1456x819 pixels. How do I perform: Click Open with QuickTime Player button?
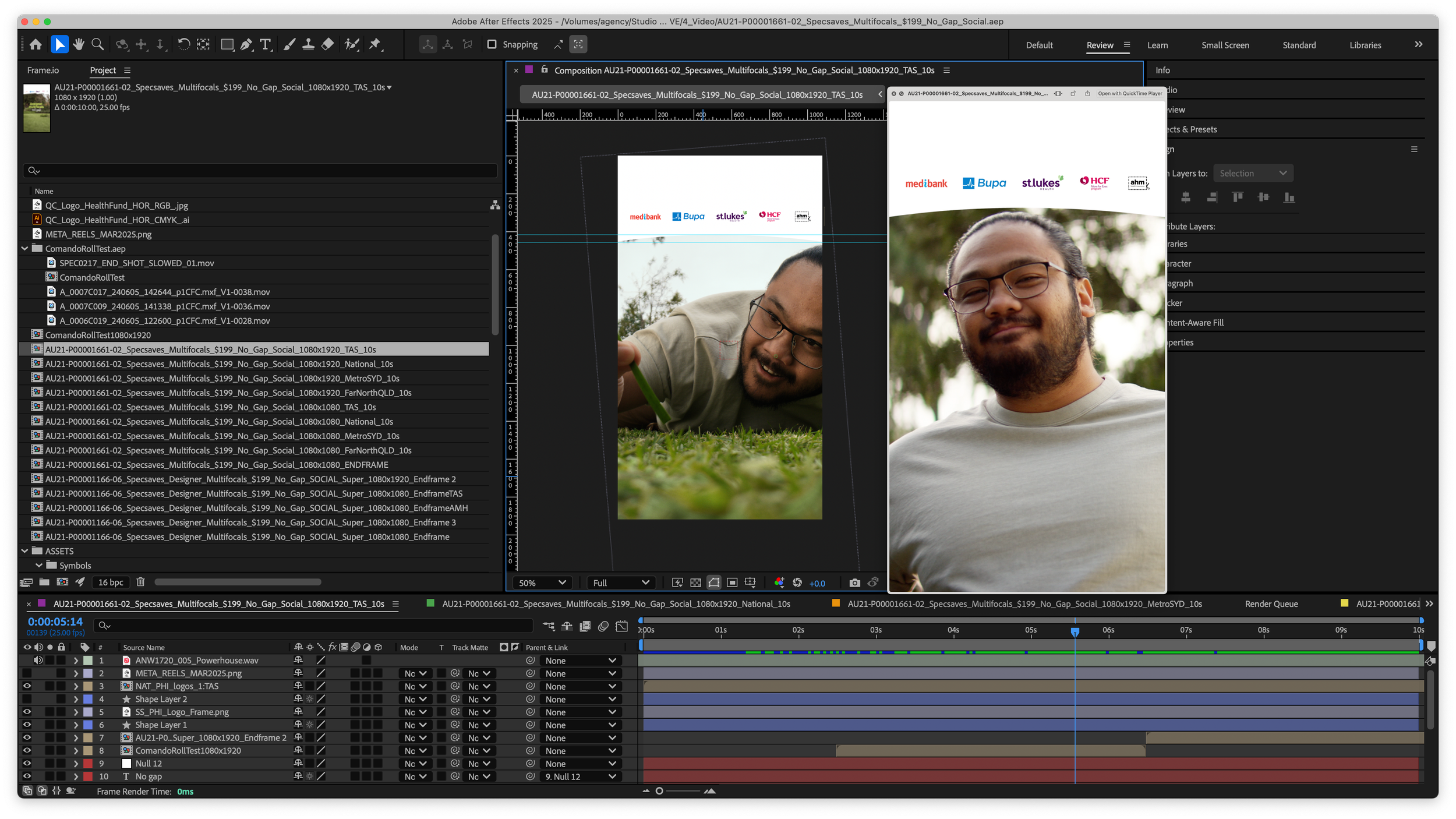(1129, 94)
